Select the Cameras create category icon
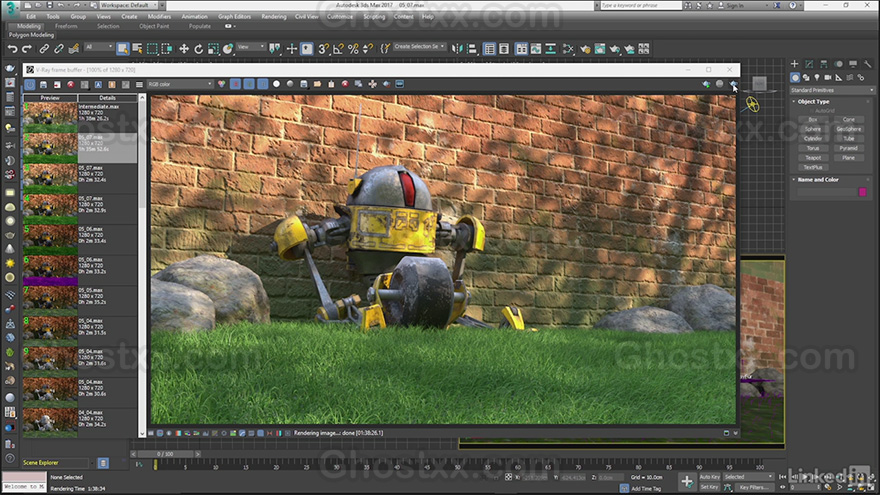 pos(828,77)
